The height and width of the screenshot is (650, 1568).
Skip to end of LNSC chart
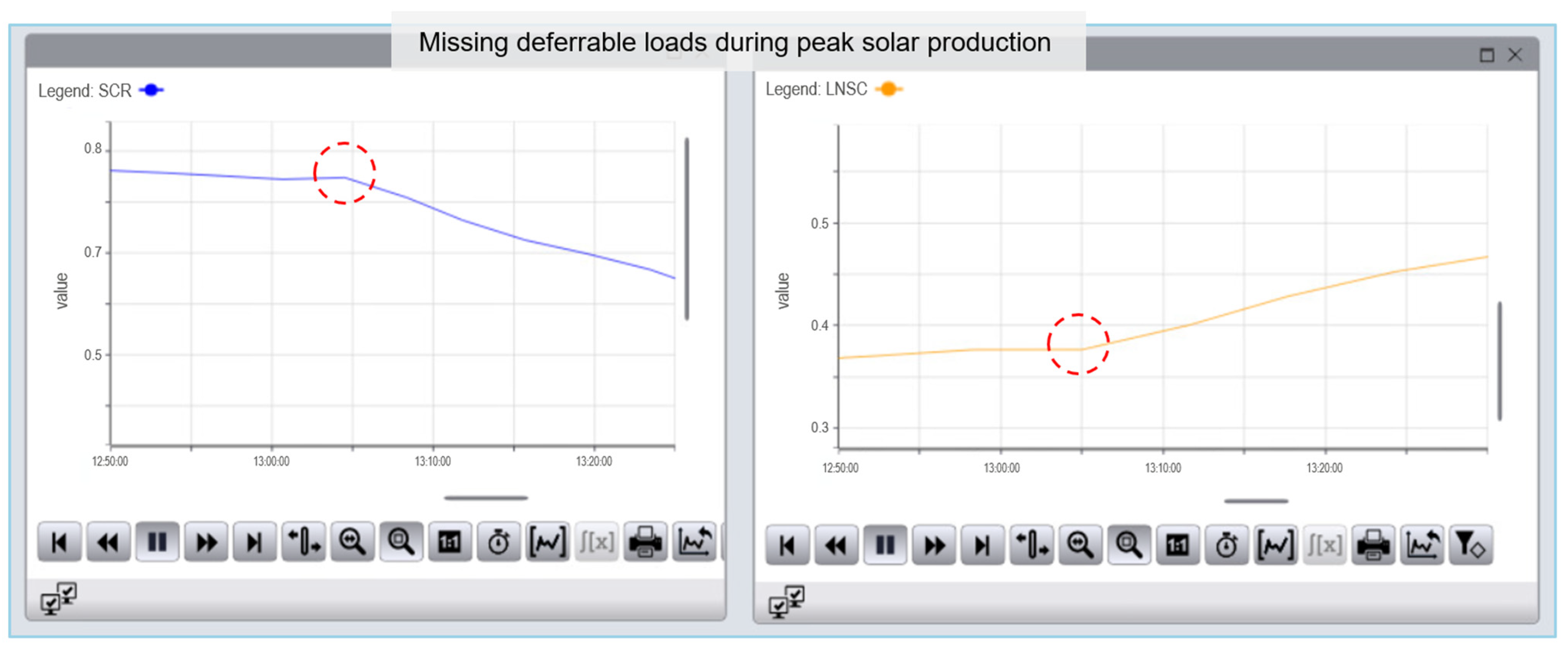click(982, 545)
